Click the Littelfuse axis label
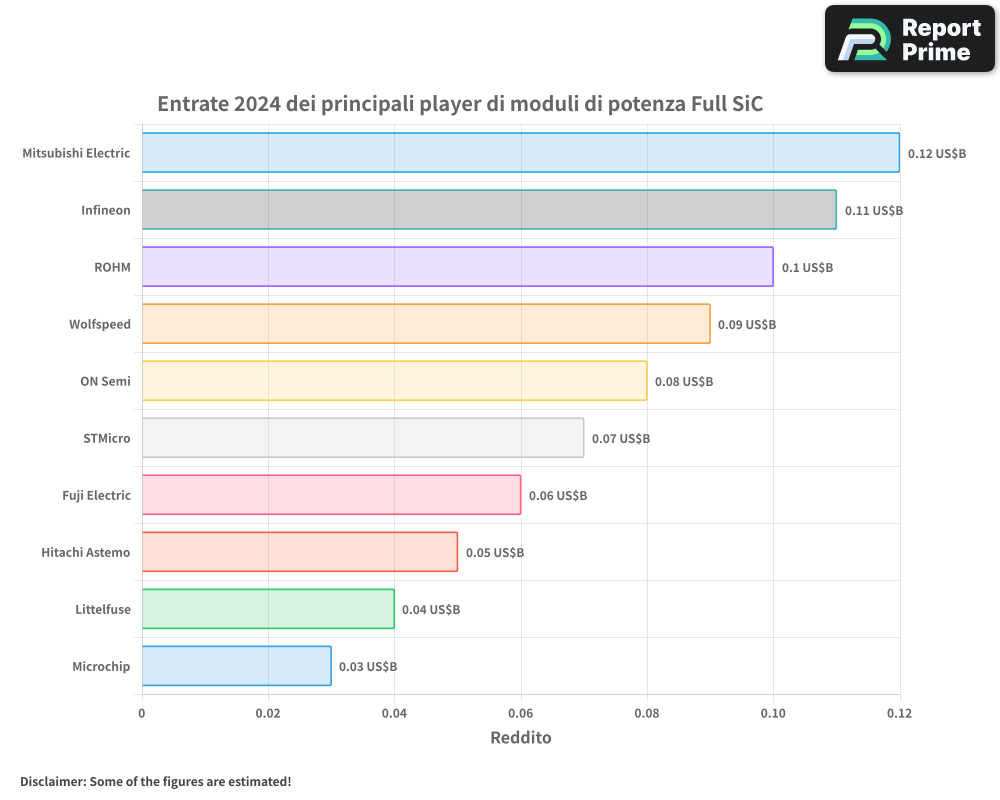Viewport: 1000px width, 800px height. pos(103,610)
